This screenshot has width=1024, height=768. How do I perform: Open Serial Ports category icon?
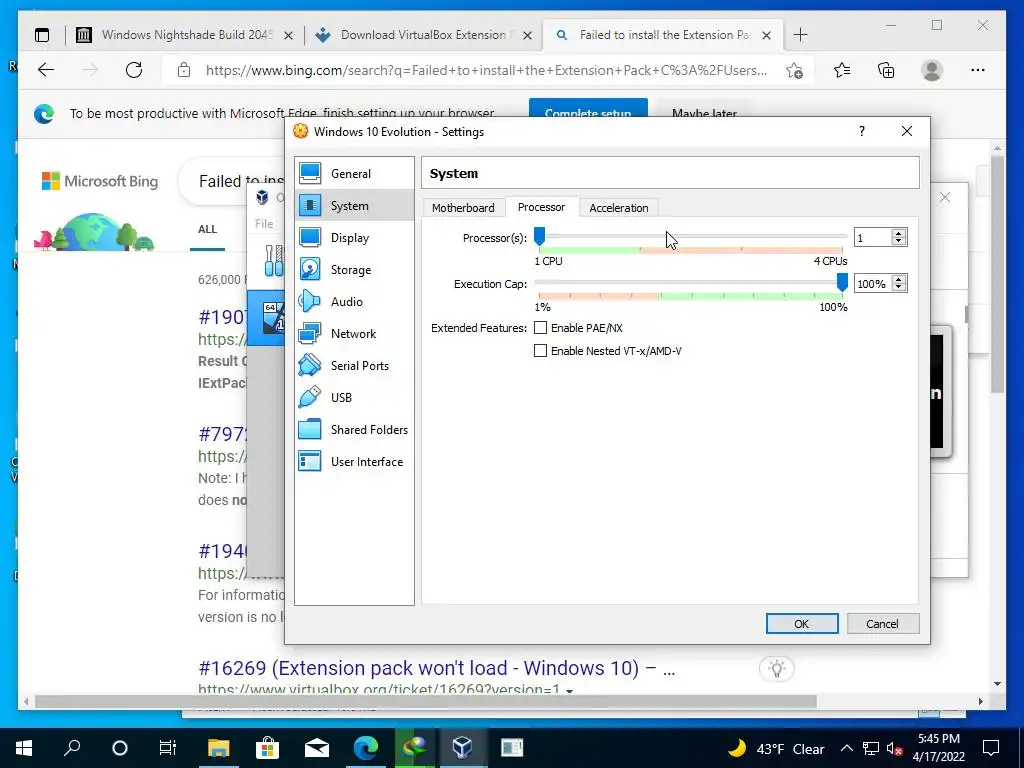(x=310, y=365)
